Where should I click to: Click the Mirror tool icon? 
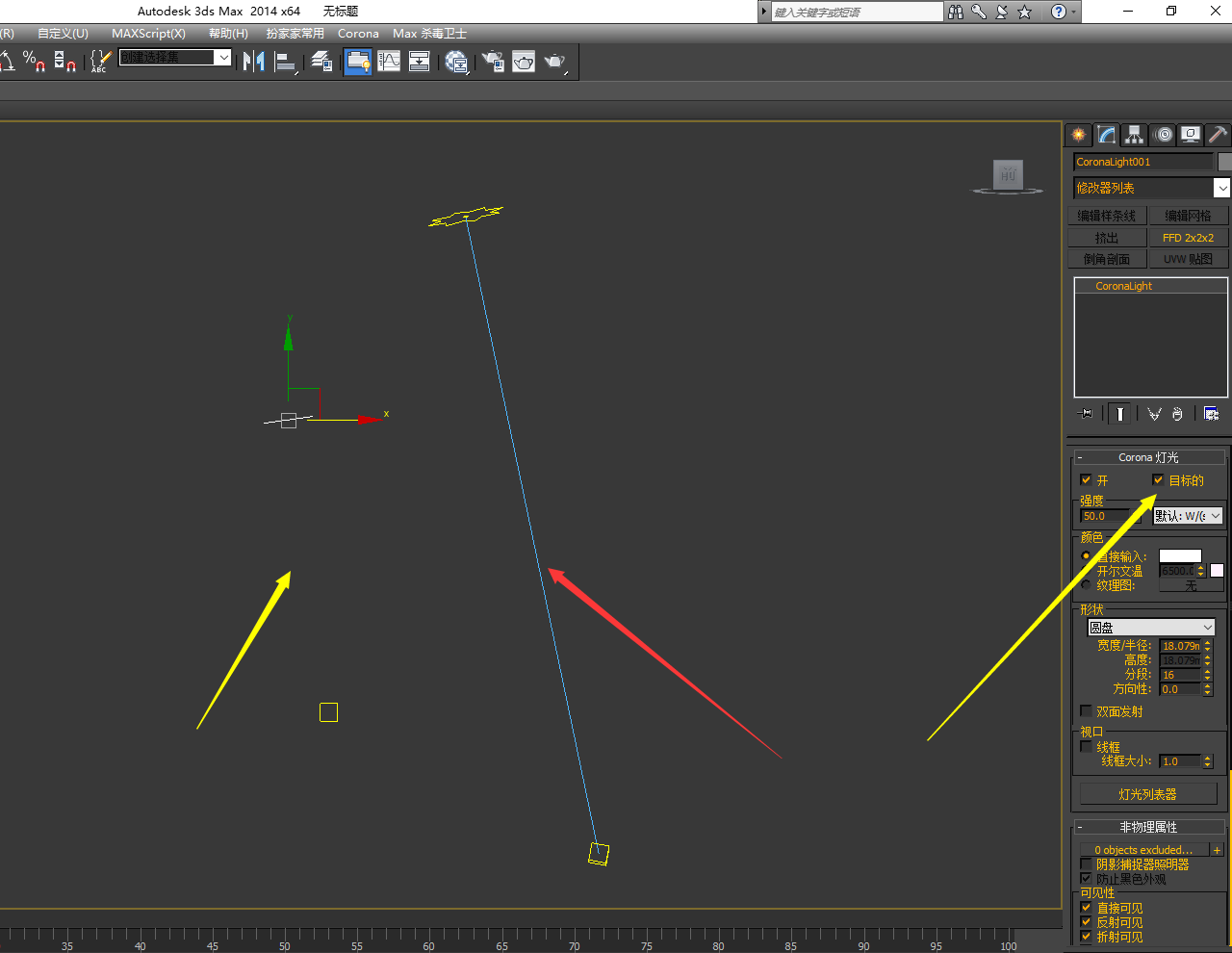(x=254, y=62)
